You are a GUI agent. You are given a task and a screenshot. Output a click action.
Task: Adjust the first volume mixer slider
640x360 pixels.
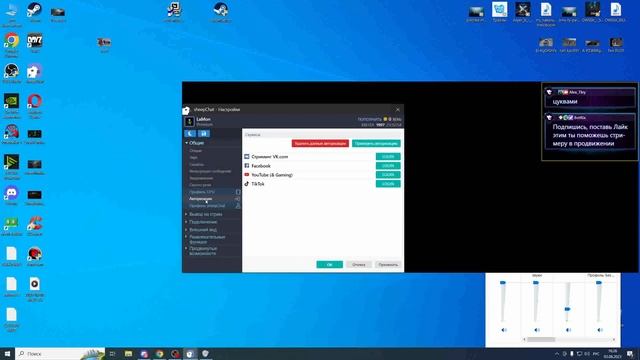[x=503, y=282]
